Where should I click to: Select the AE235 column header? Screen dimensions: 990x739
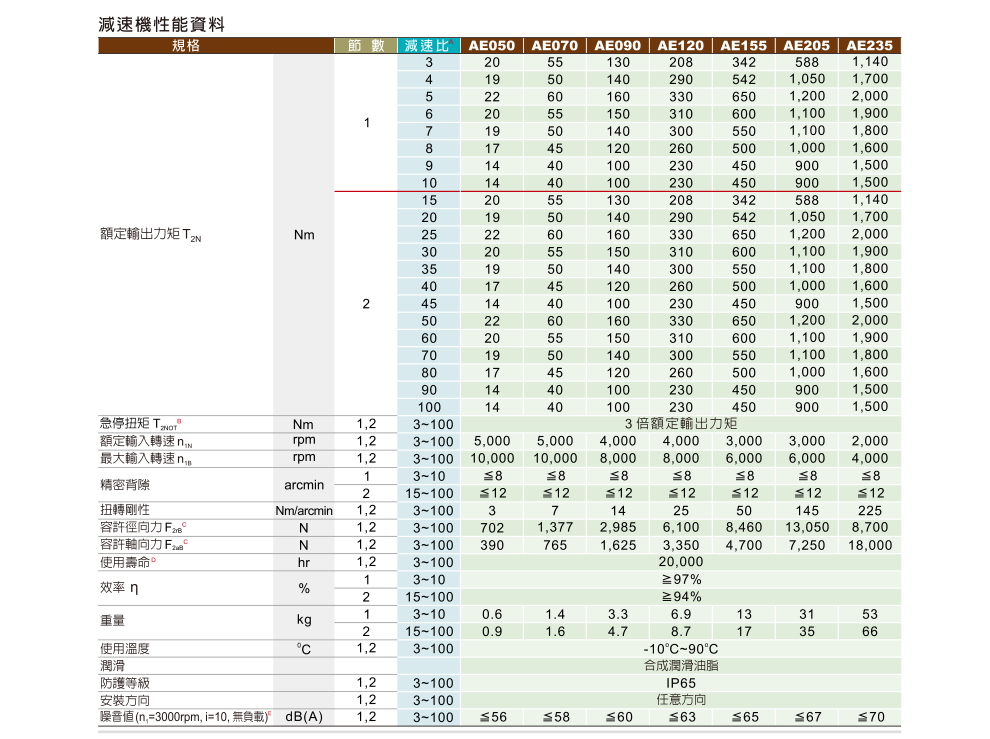pyautogui.click(x=870, y=45)
